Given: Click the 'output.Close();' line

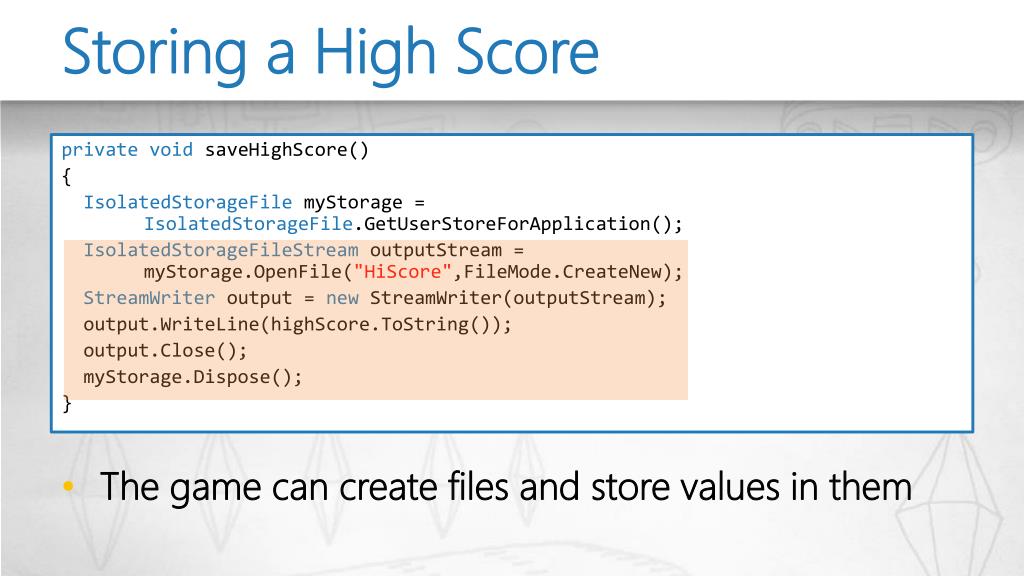Looking at the screenshot, I should click(165, 351).
